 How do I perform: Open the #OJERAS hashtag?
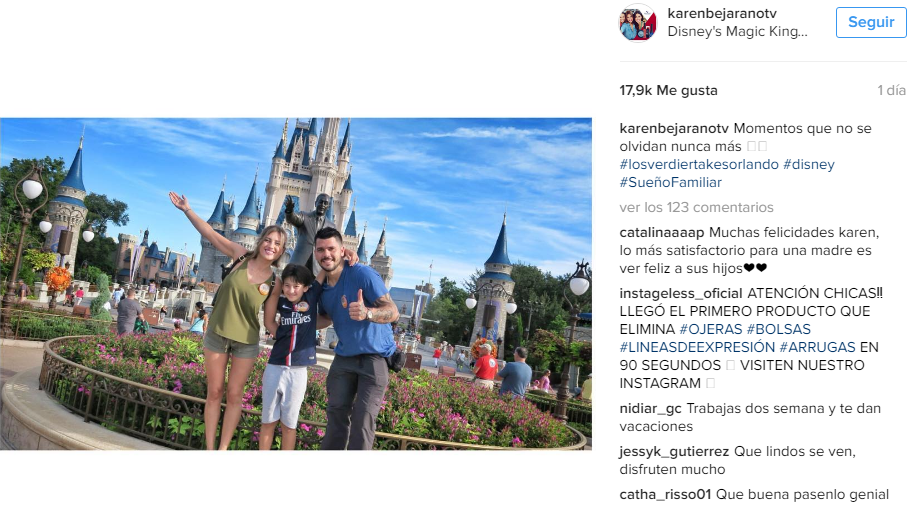710,329
